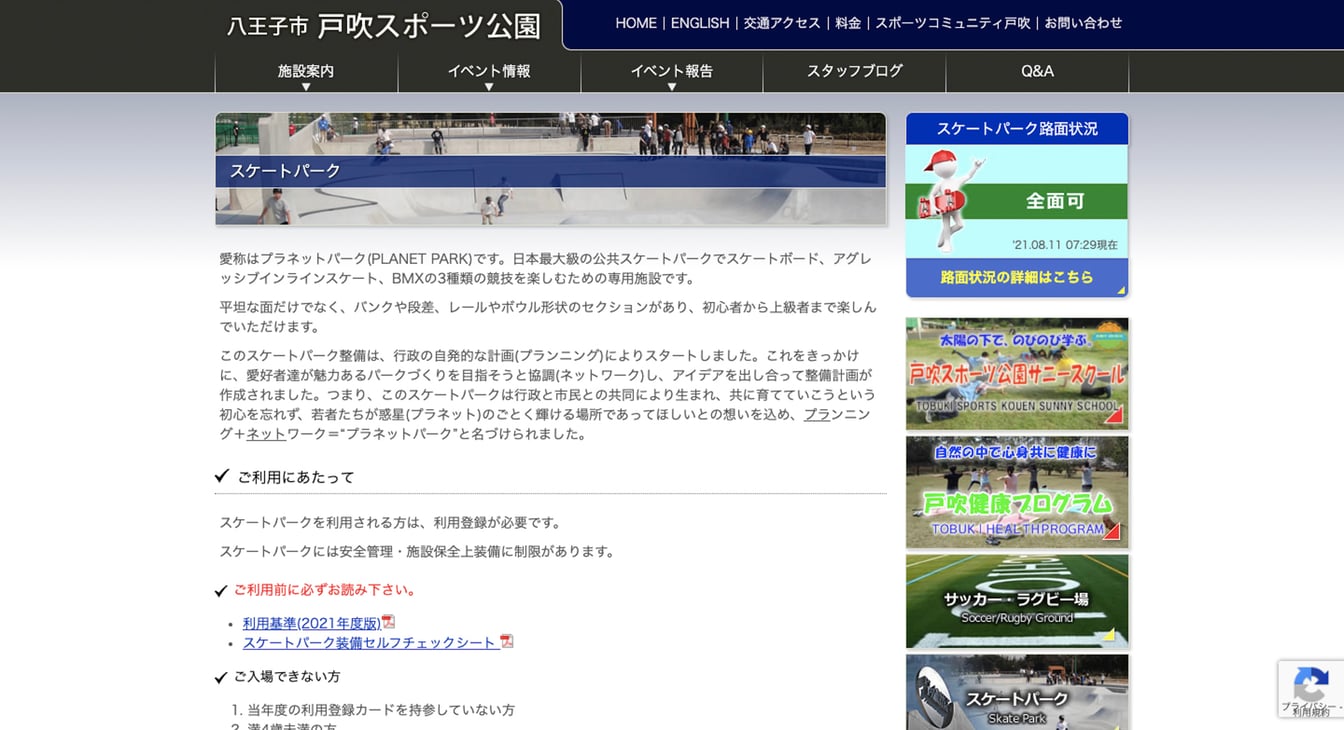Open the 交通アクセス page

coord(782,23)
